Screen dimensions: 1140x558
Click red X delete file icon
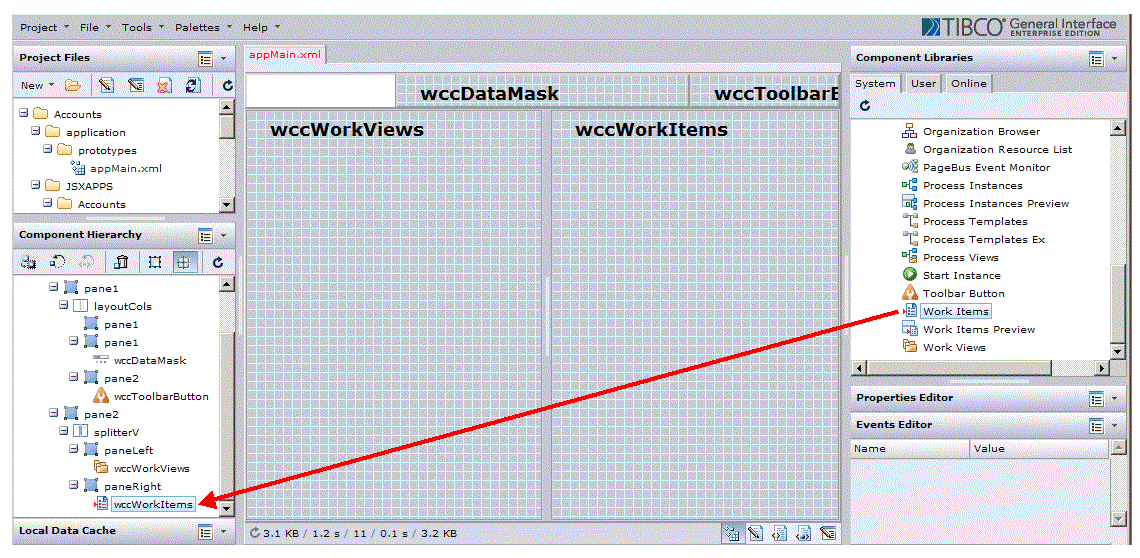[164, 85]
